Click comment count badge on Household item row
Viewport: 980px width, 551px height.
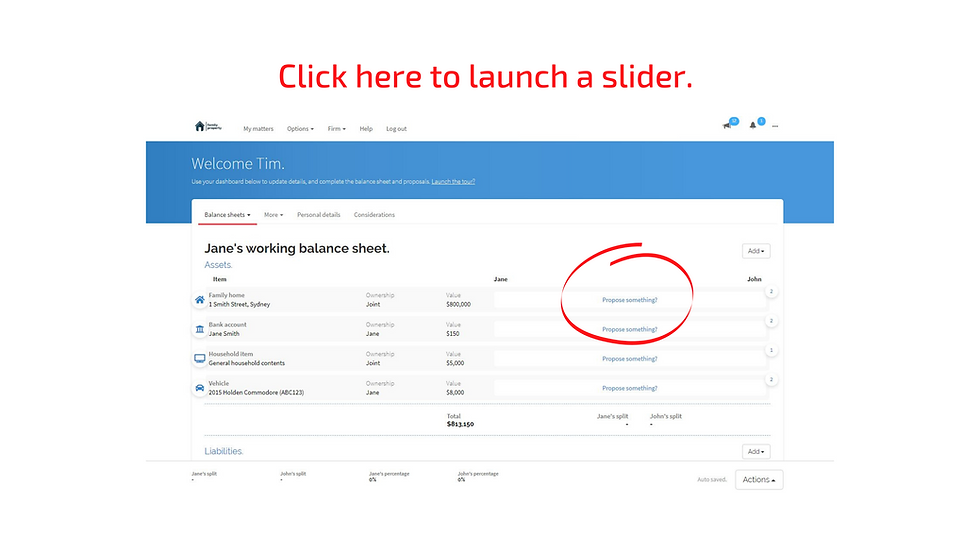[x=771, y=350]
